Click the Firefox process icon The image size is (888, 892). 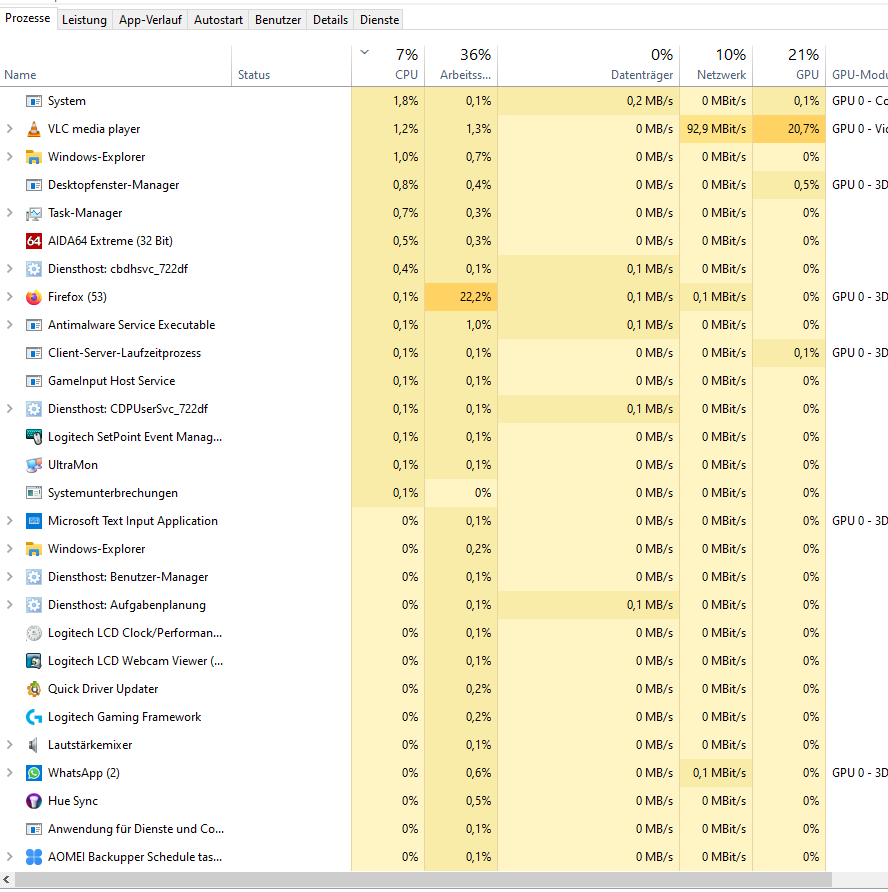tap(34, 297)
